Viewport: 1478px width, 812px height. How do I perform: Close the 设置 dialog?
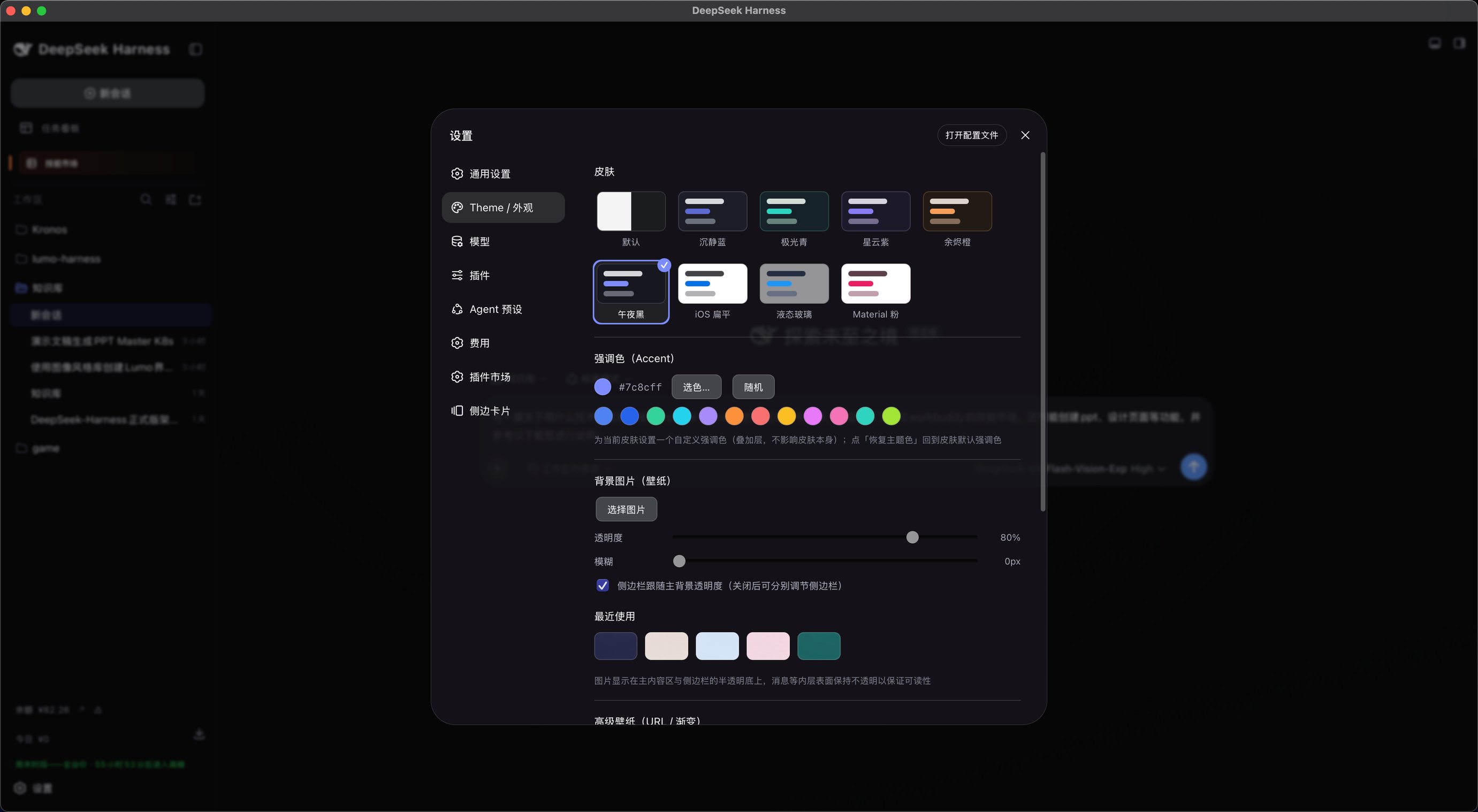point(1025,135)
